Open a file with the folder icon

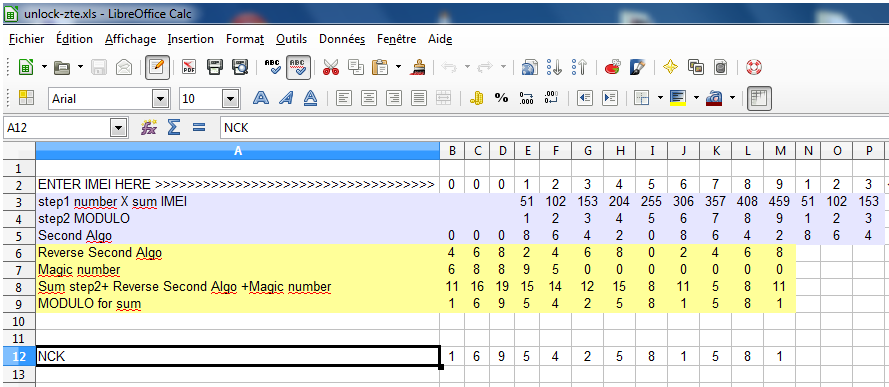click(61, 68)
